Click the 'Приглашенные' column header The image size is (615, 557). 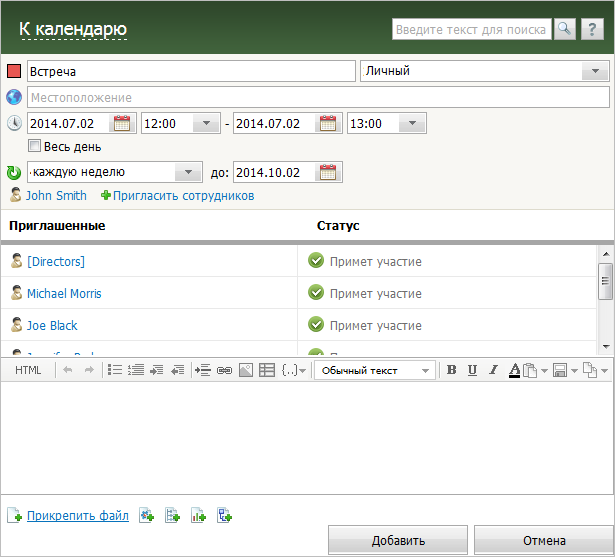[57, 226]
